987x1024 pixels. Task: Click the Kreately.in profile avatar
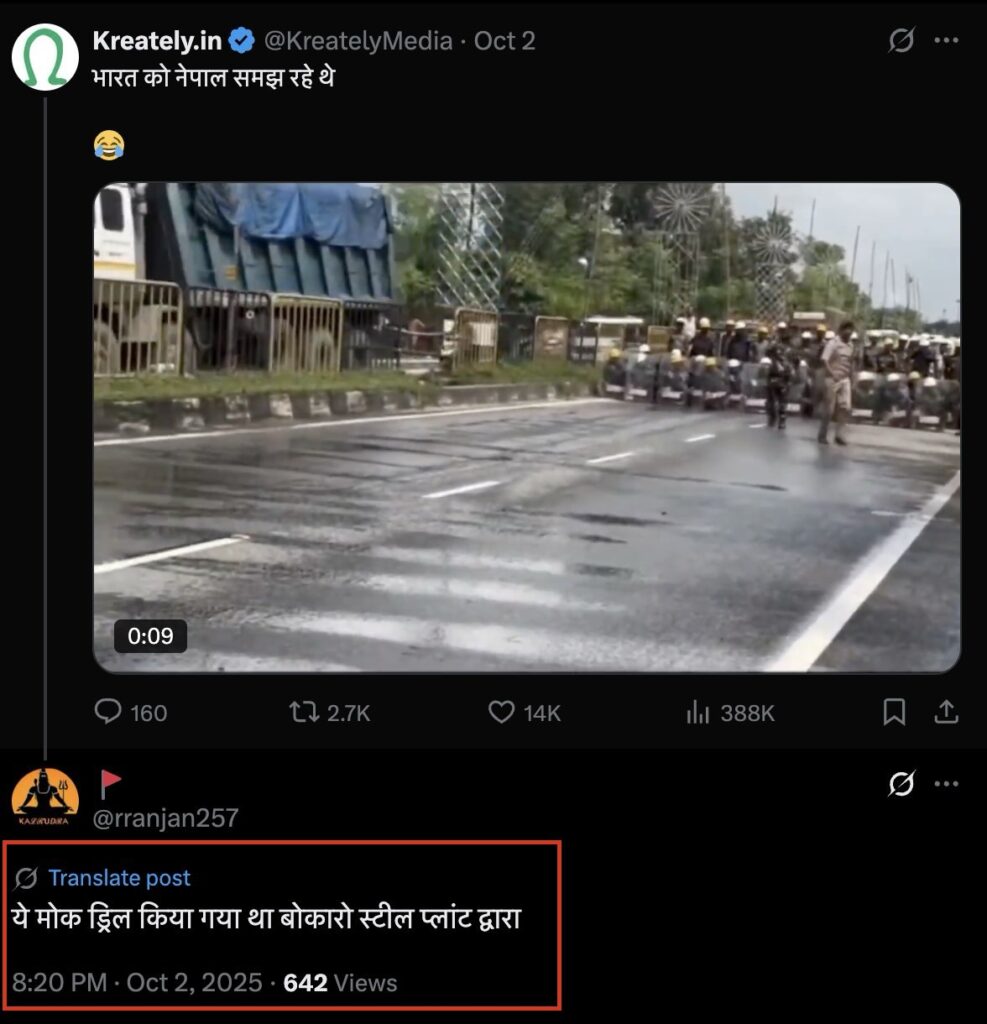[x=45, y=57]
